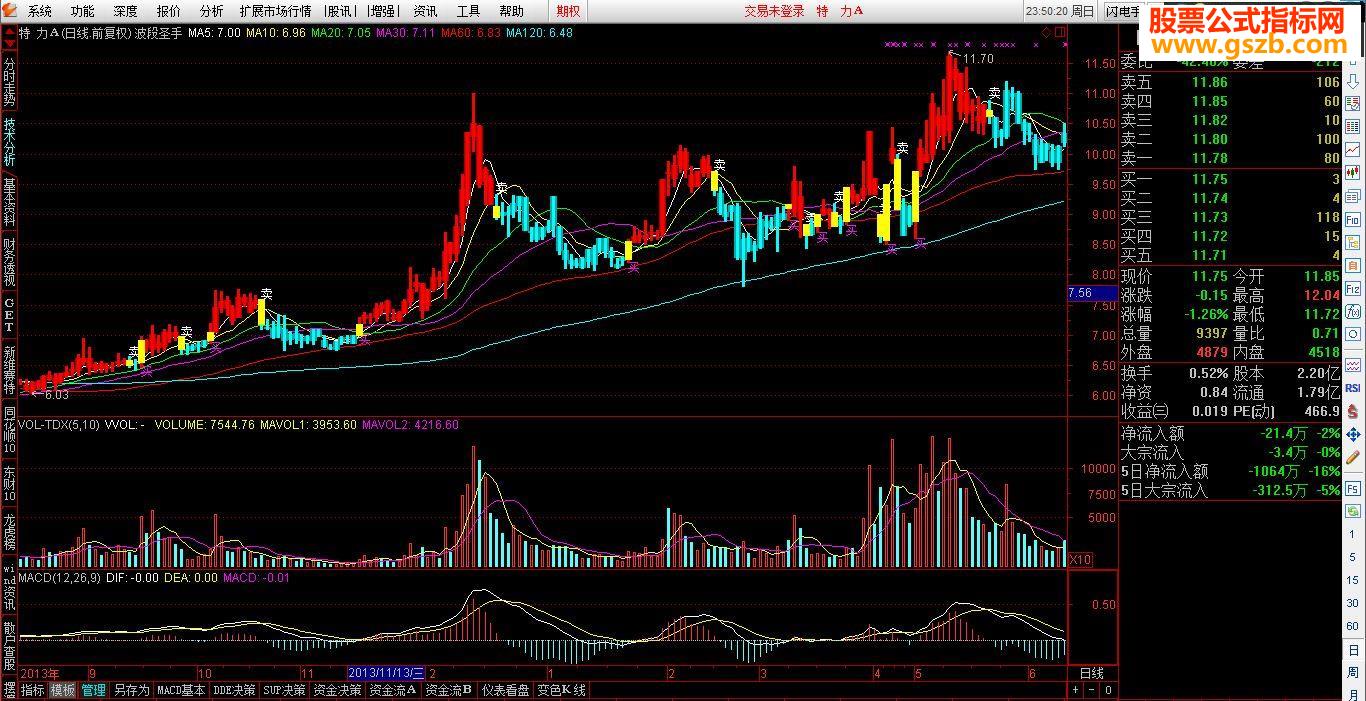Viewport: 1366px width, 701px height.
Task: Open the 分析 menu
Action: coord(211,11)
